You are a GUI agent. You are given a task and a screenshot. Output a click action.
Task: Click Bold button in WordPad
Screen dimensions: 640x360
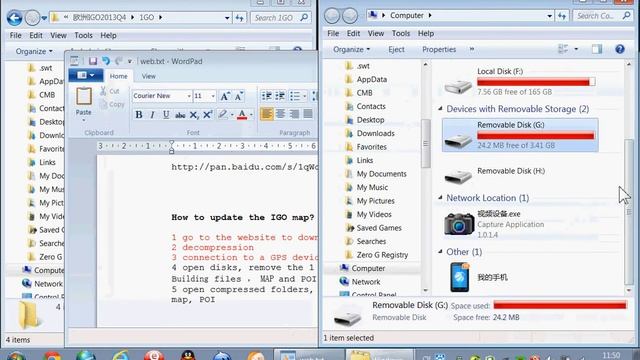139,115
